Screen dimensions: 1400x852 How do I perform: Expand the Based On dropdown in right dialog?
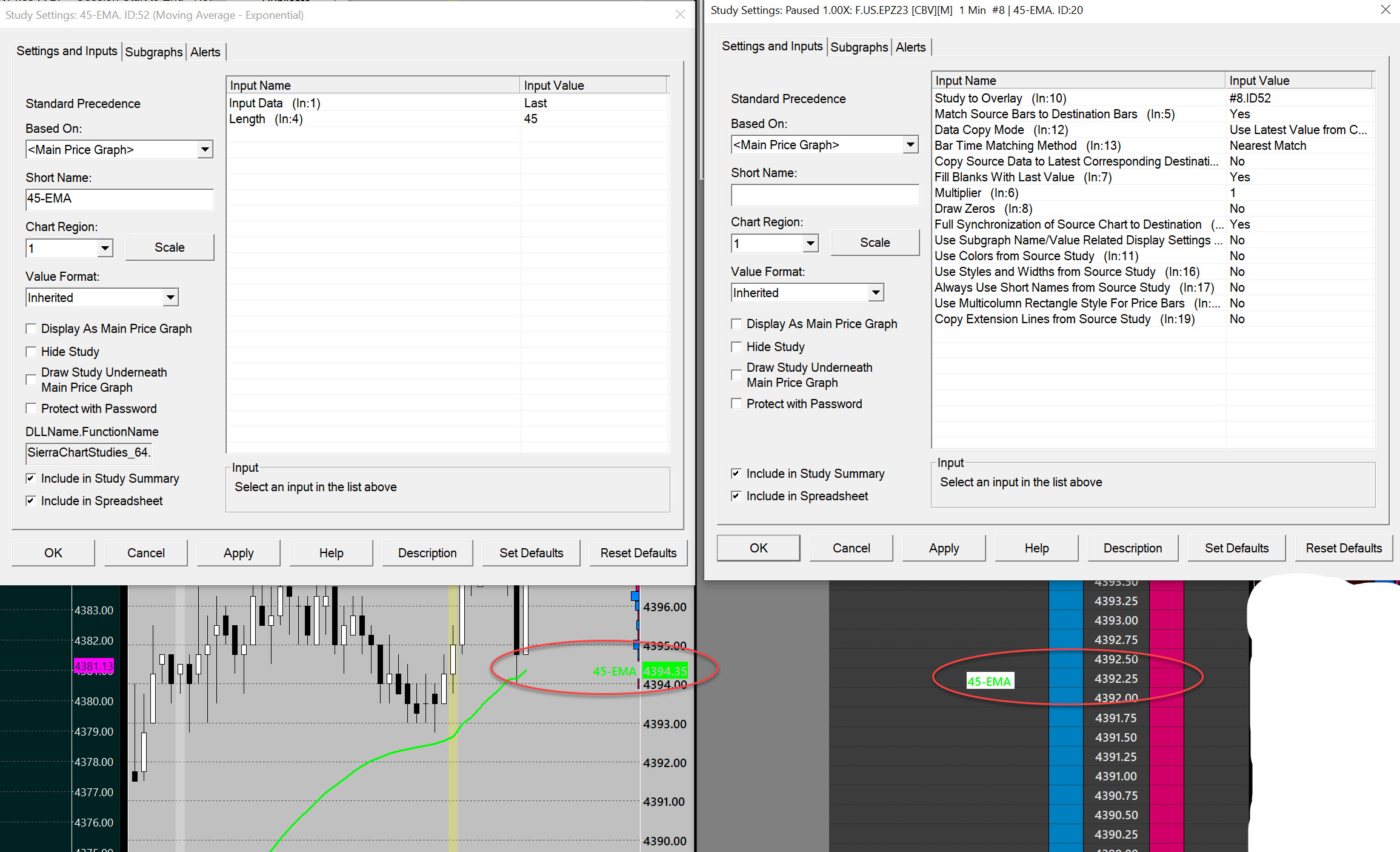click(x=910, y=144)
